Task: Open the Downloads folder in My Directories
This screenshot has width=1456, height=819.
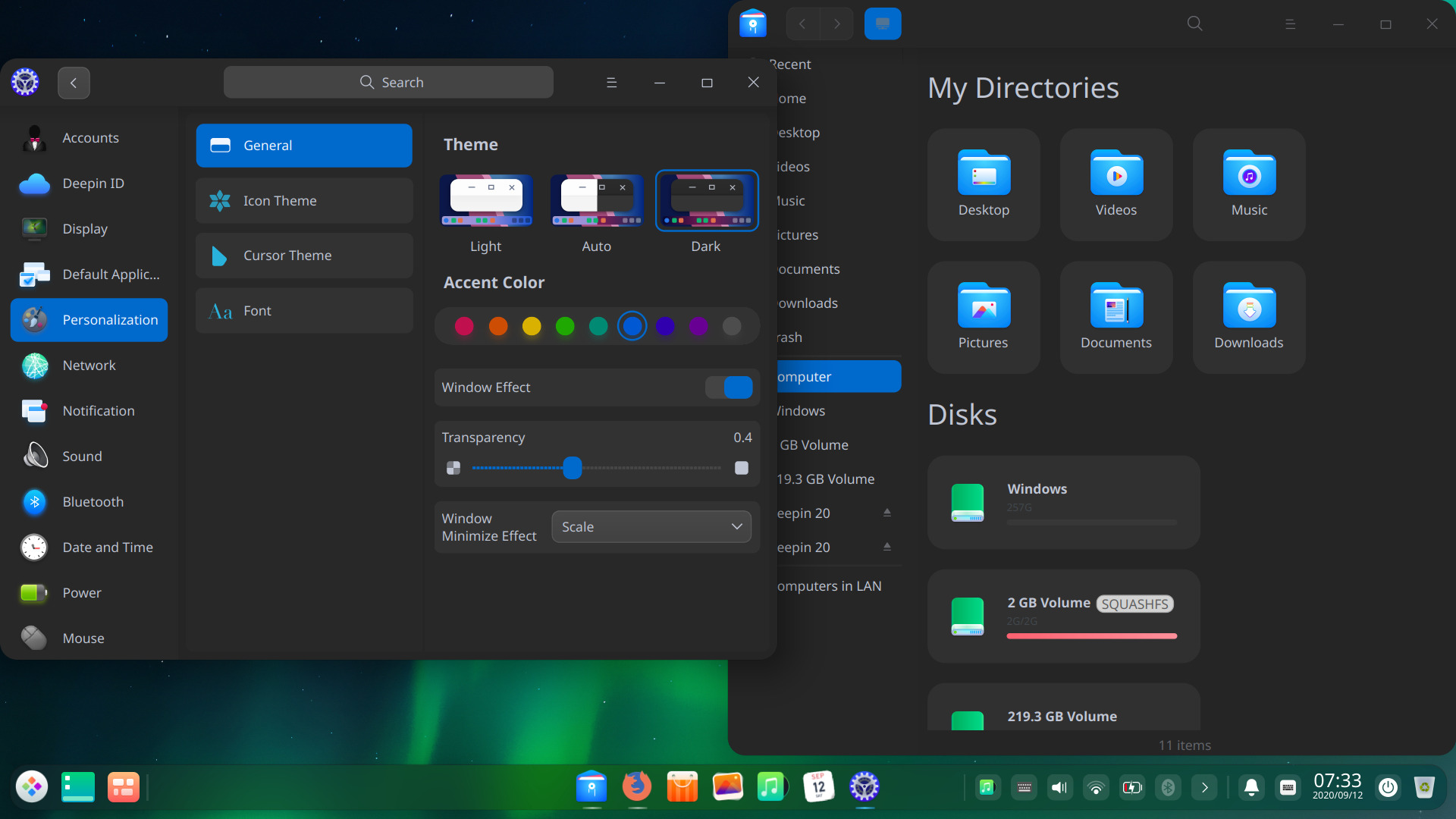Action: coord(1247,317)
